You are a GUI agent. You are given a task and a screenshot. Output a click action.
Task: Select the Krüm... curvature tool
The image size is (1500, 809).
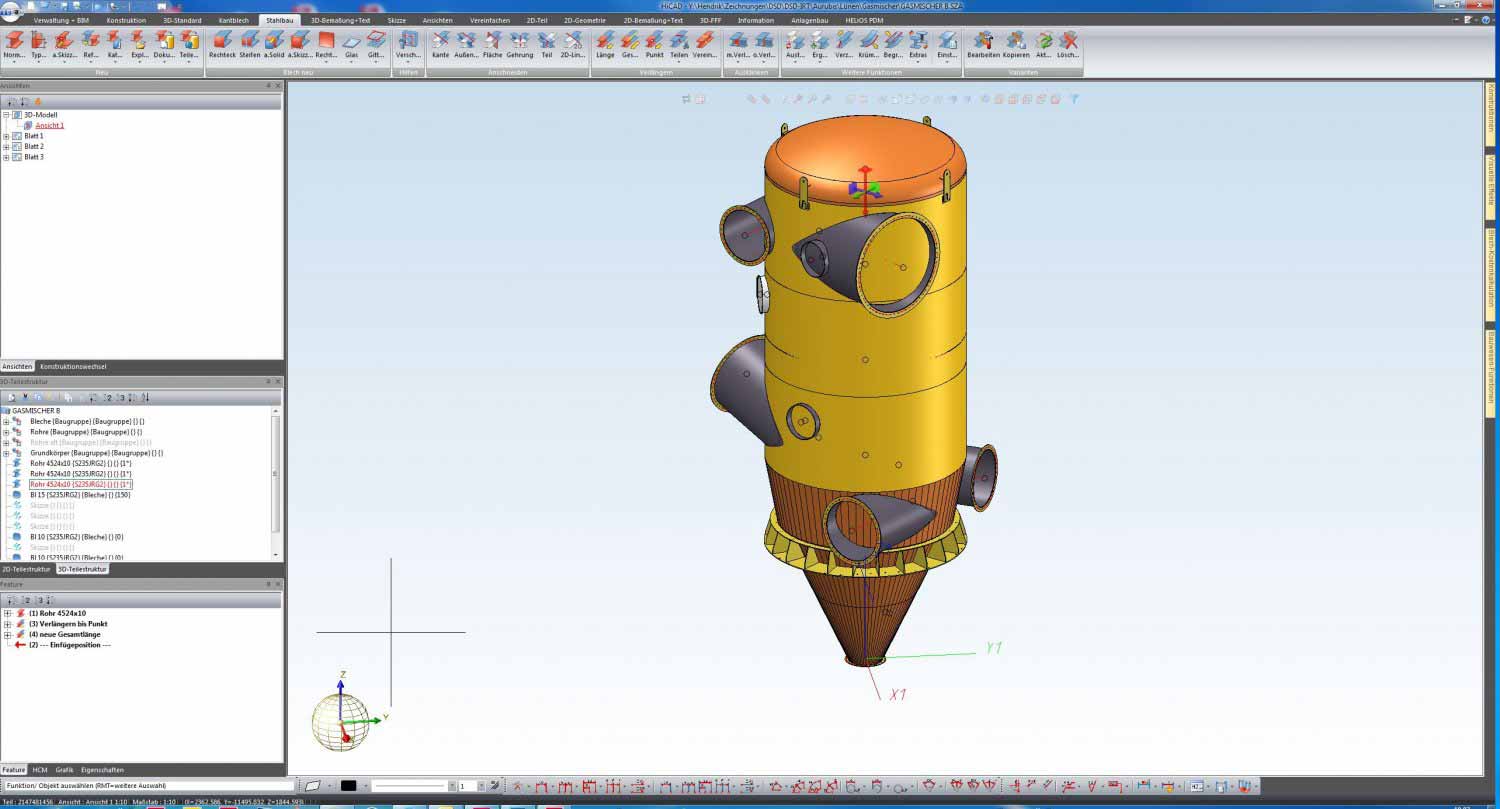coord(869,45)
